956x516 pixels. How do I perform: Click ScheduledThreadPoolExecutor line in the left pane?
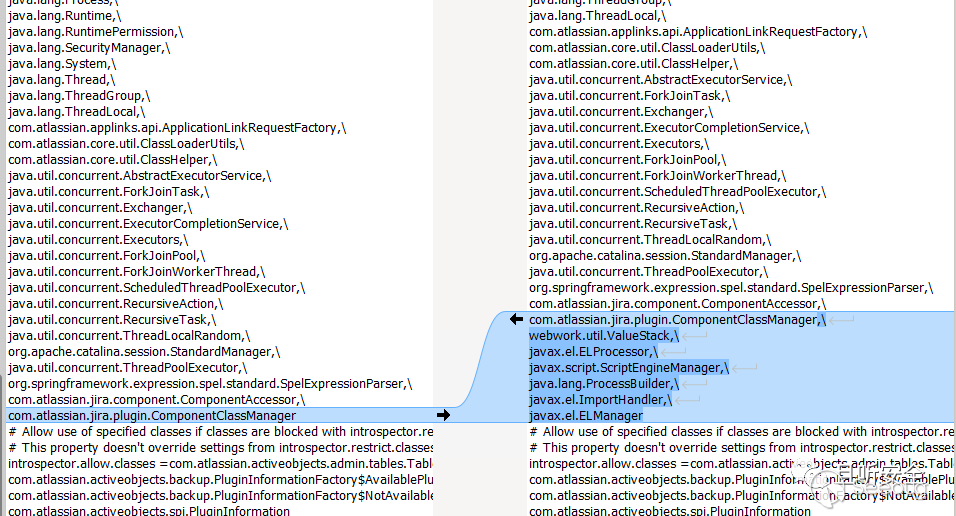click(157, 287)
